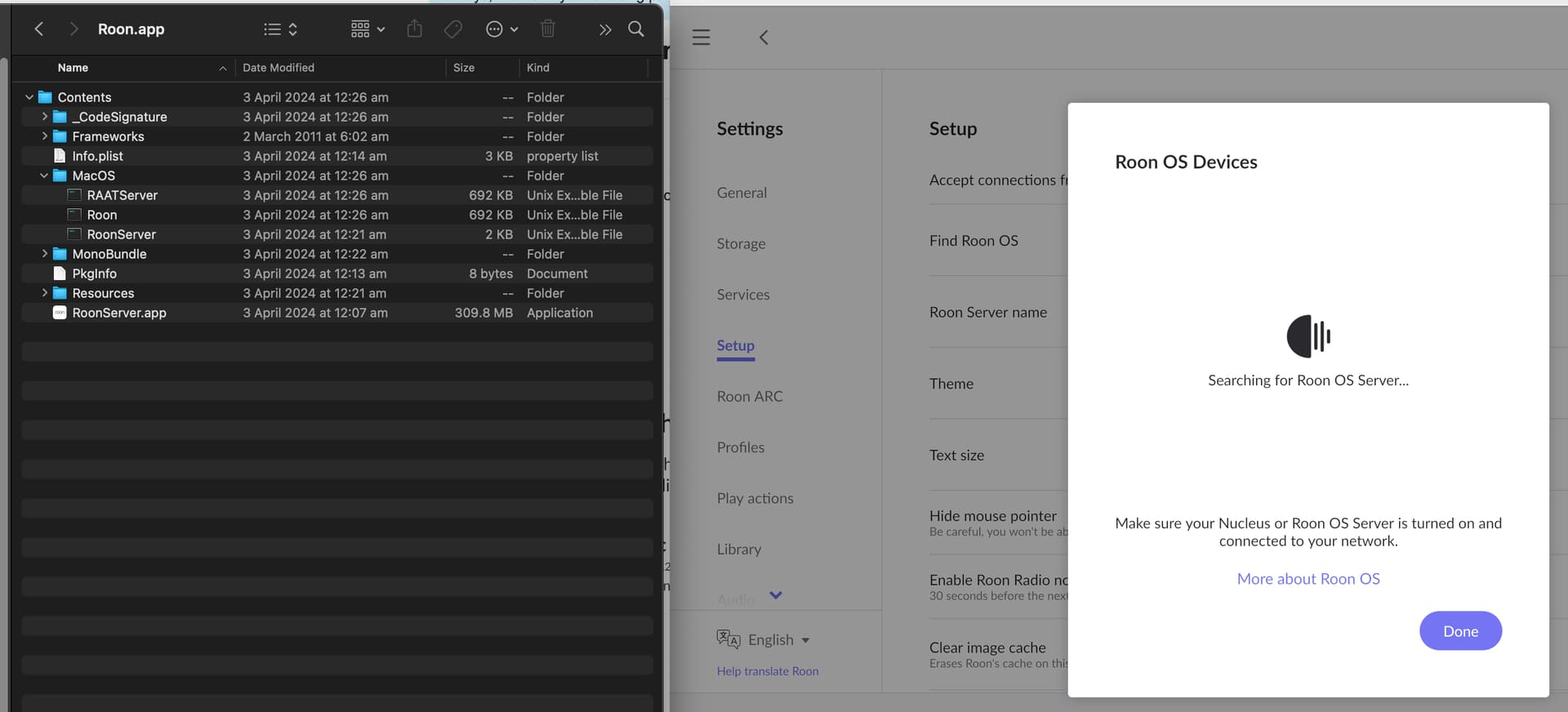Viewport: 1568px width, 712px height.
Task: Select the Info.plist file name
Action: (x=98, y=156)
